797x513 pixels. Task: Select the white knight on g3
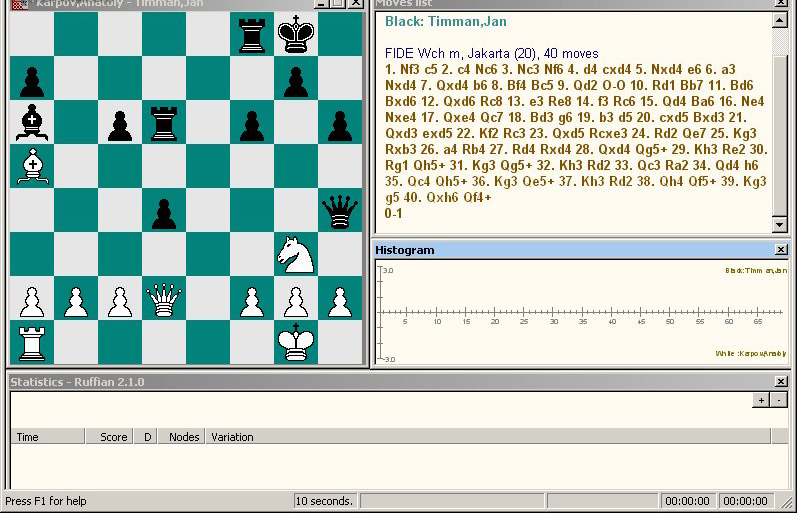tap(296, 255)
